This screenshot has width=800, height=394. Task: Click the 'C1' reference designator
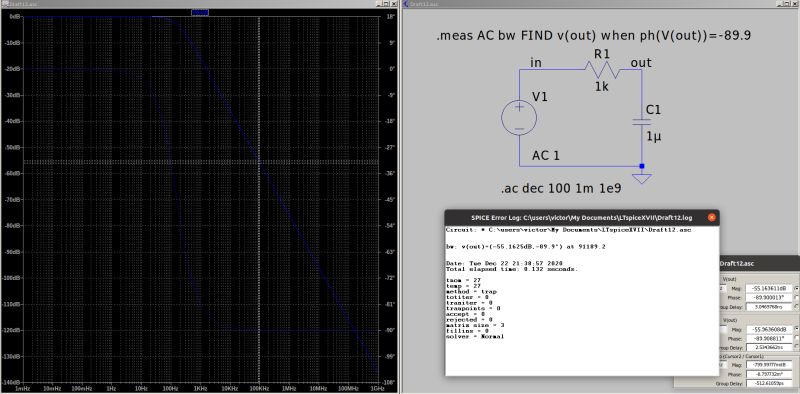654,110
